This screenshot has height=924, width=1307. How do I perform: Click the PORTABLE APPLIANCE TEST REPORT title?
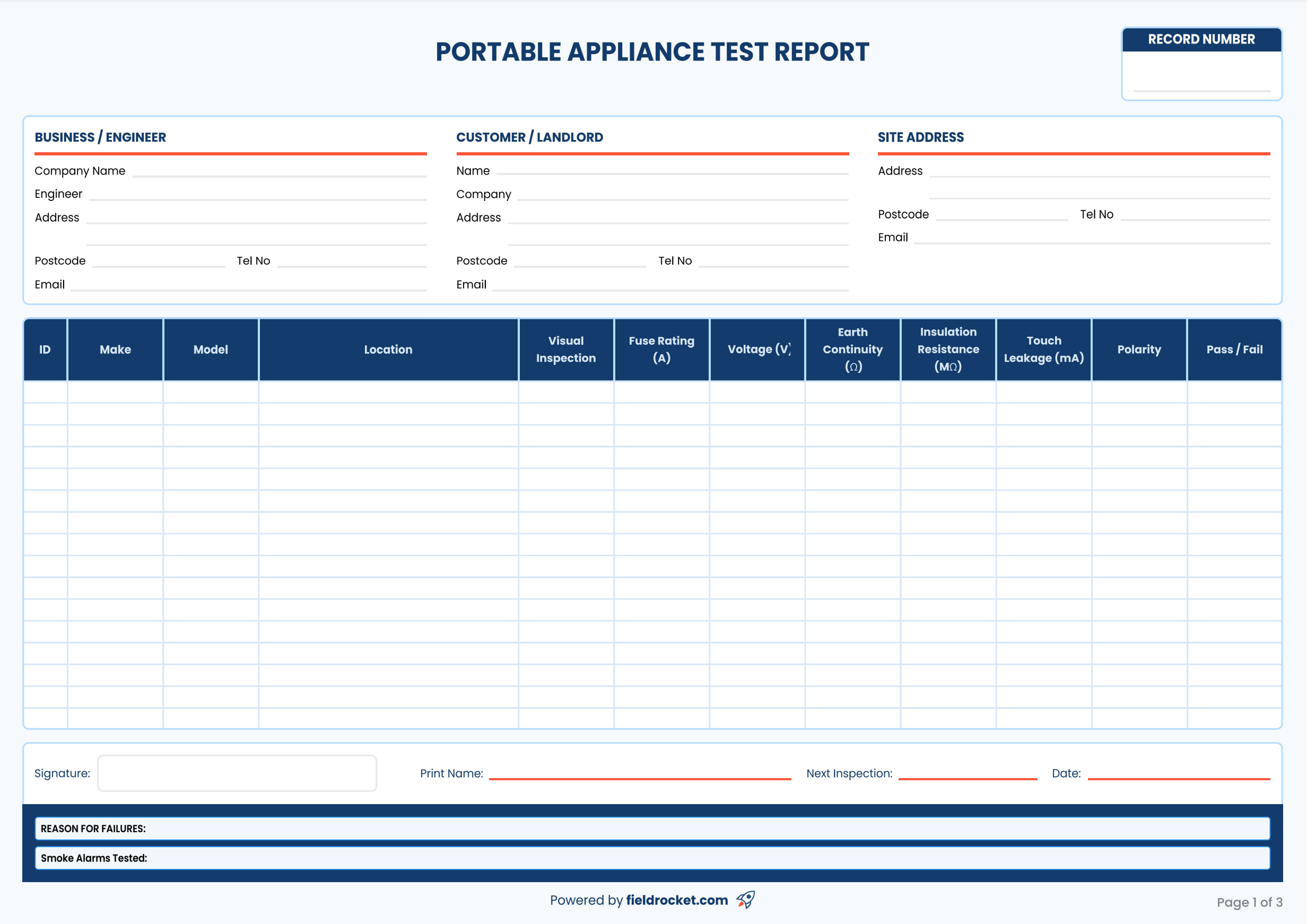coord(652,53)
